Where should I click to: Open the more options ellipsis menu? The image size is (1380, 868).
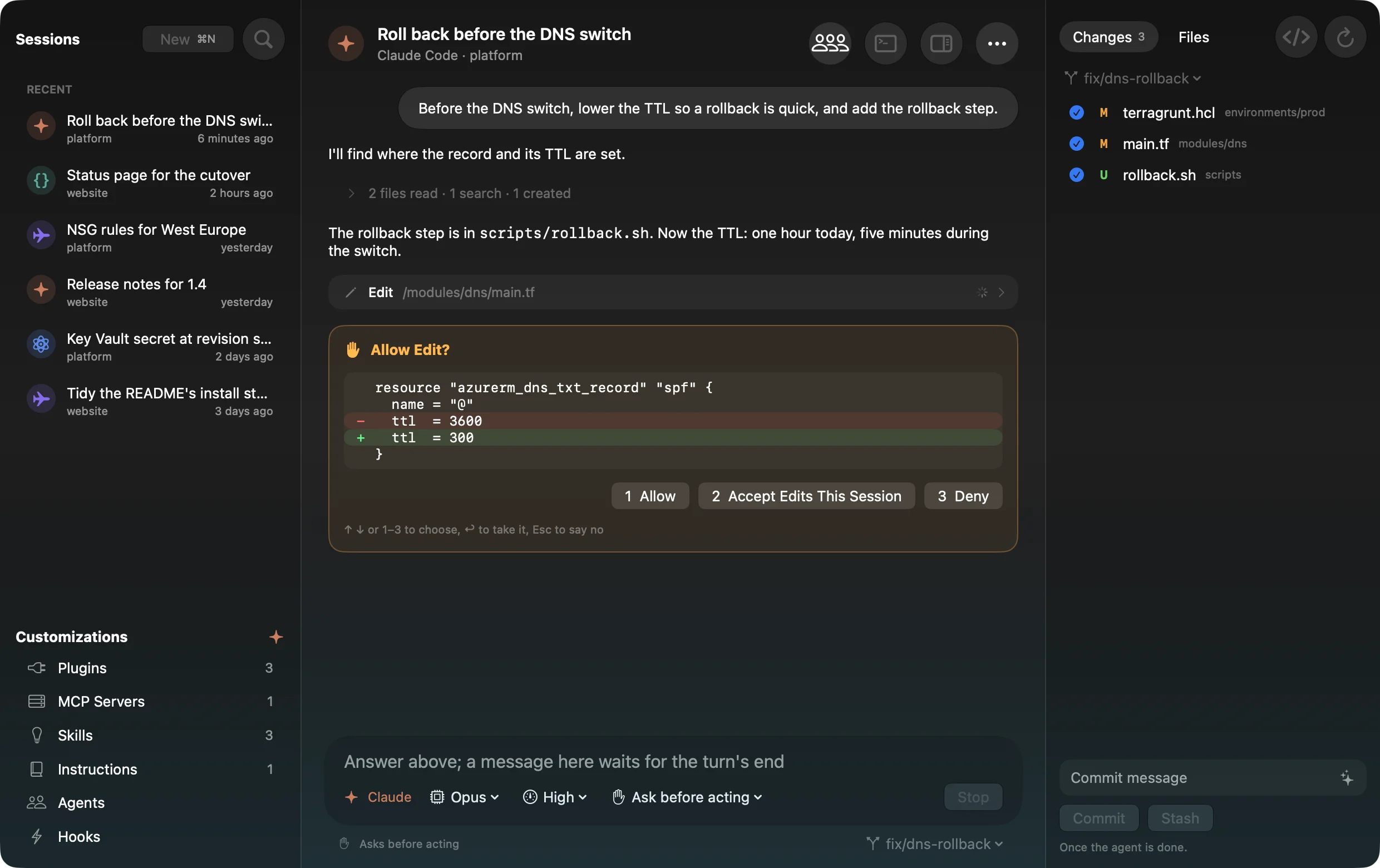(996, 43)
